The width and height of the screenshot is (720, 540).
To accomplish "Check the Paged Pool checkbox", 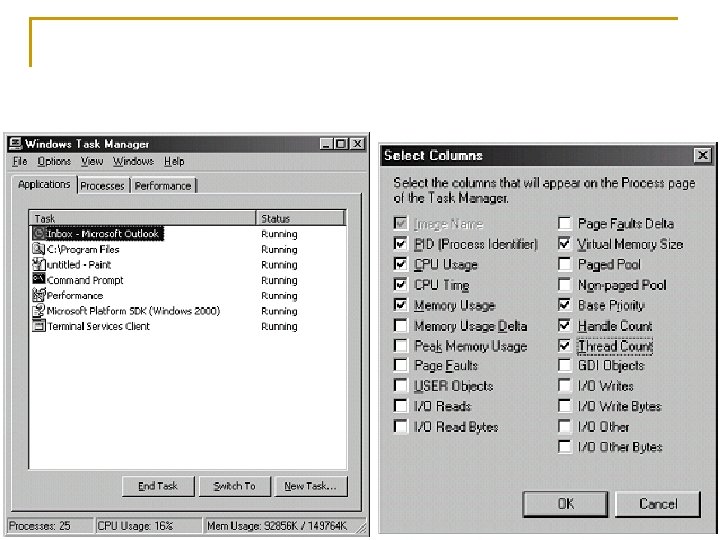I will (x=565, y=264).
